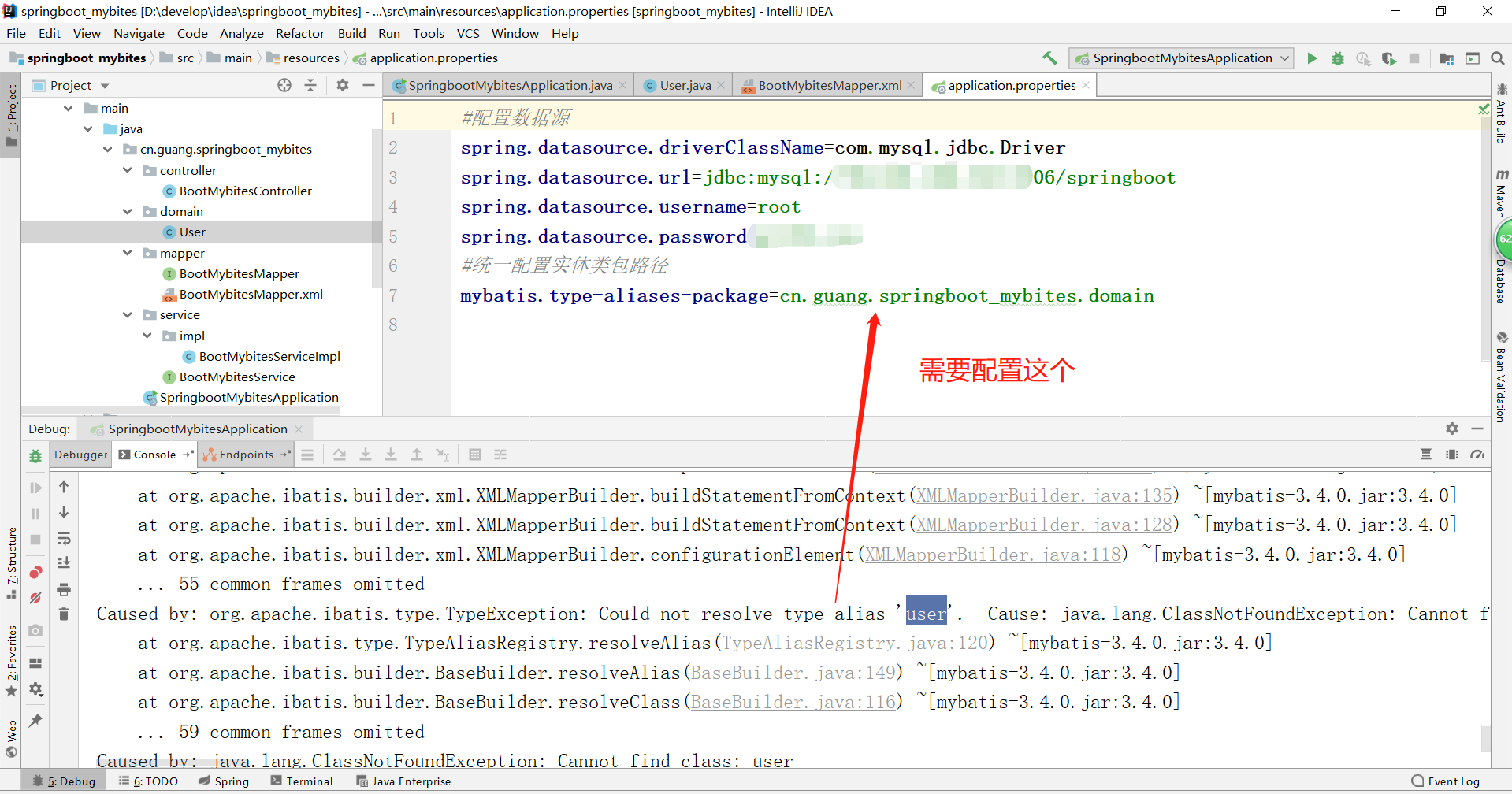Open run configuration dropdown SpringbootMybitesApplication
The width and height of the screenshot is (1512, 794).
pos(1181,58)
